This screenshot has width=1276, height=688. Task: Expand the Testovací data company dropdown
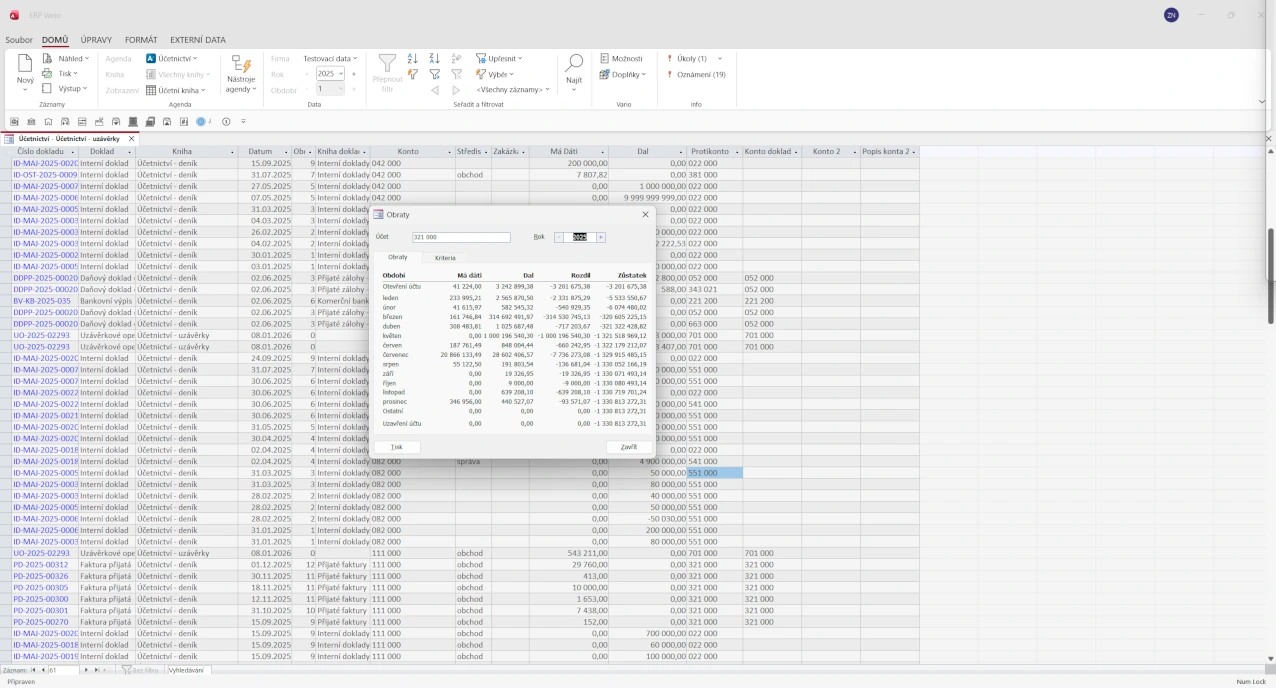[330, 59]
